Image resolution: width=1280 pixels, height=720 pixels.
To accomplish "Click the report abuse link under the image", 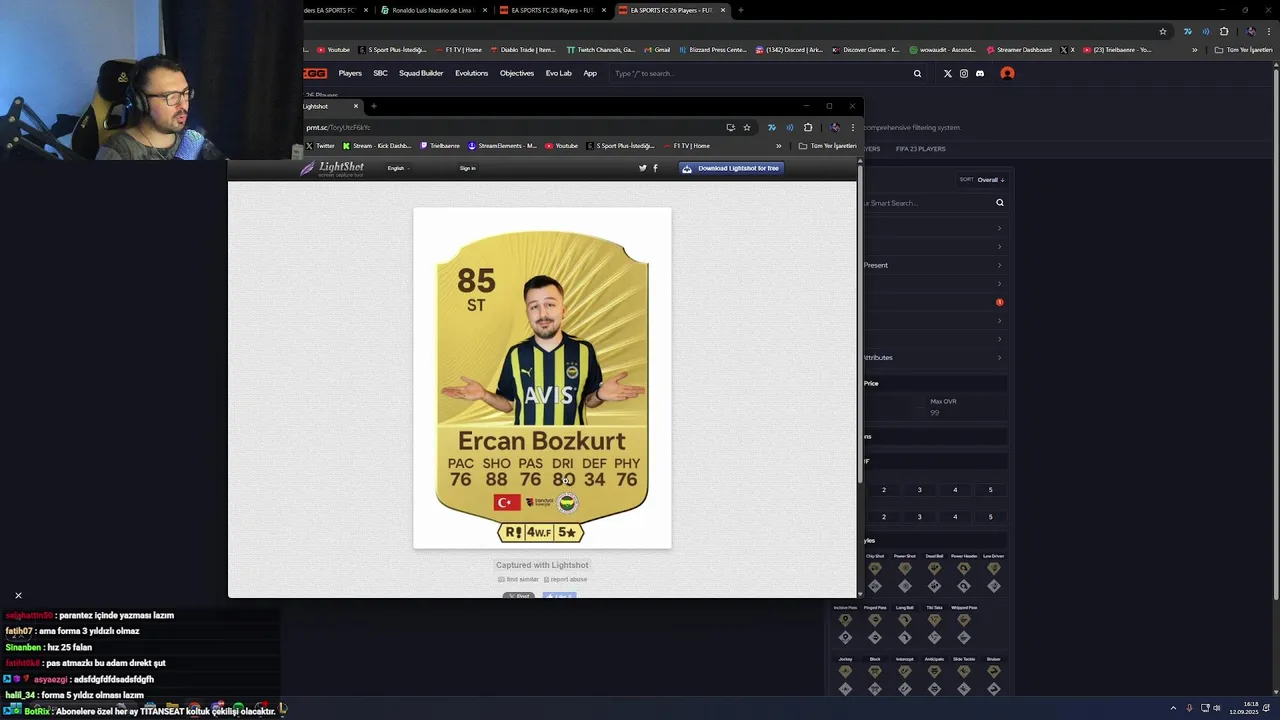I will [566, 580].
